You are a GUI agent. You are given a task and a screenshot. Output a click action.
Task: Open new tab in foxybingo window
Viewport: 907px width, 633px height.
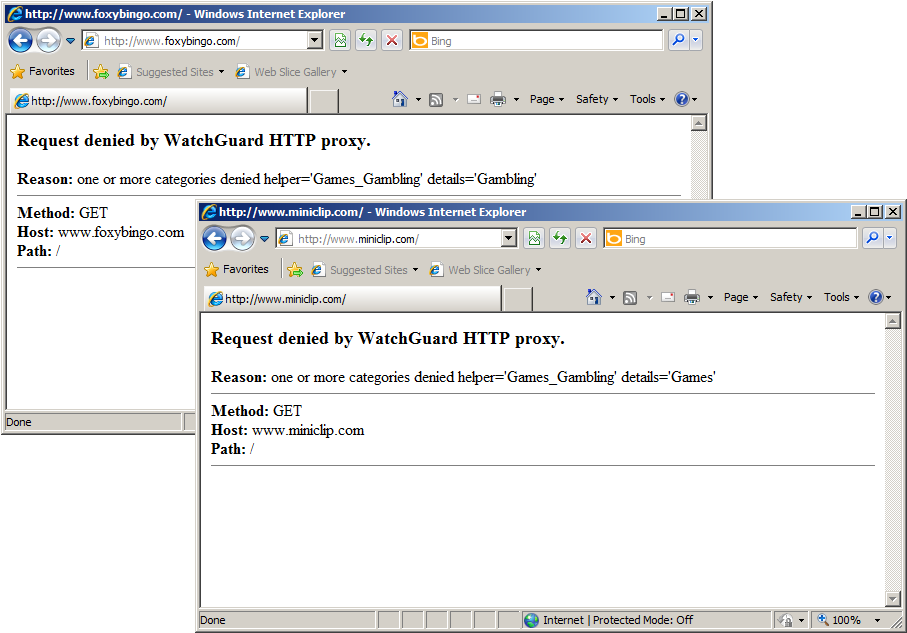[324, 101]
